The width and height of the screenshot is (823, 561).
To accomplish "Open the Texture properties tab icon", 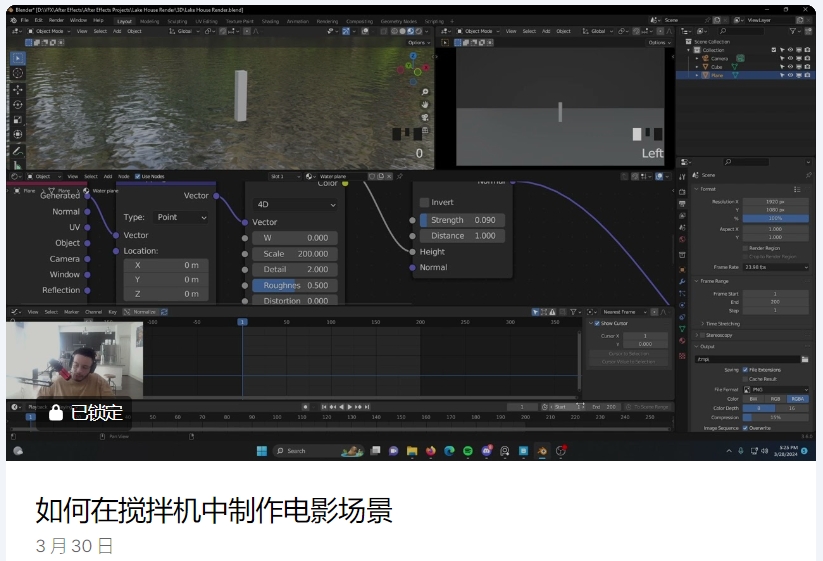I will [x=682, y=356].
